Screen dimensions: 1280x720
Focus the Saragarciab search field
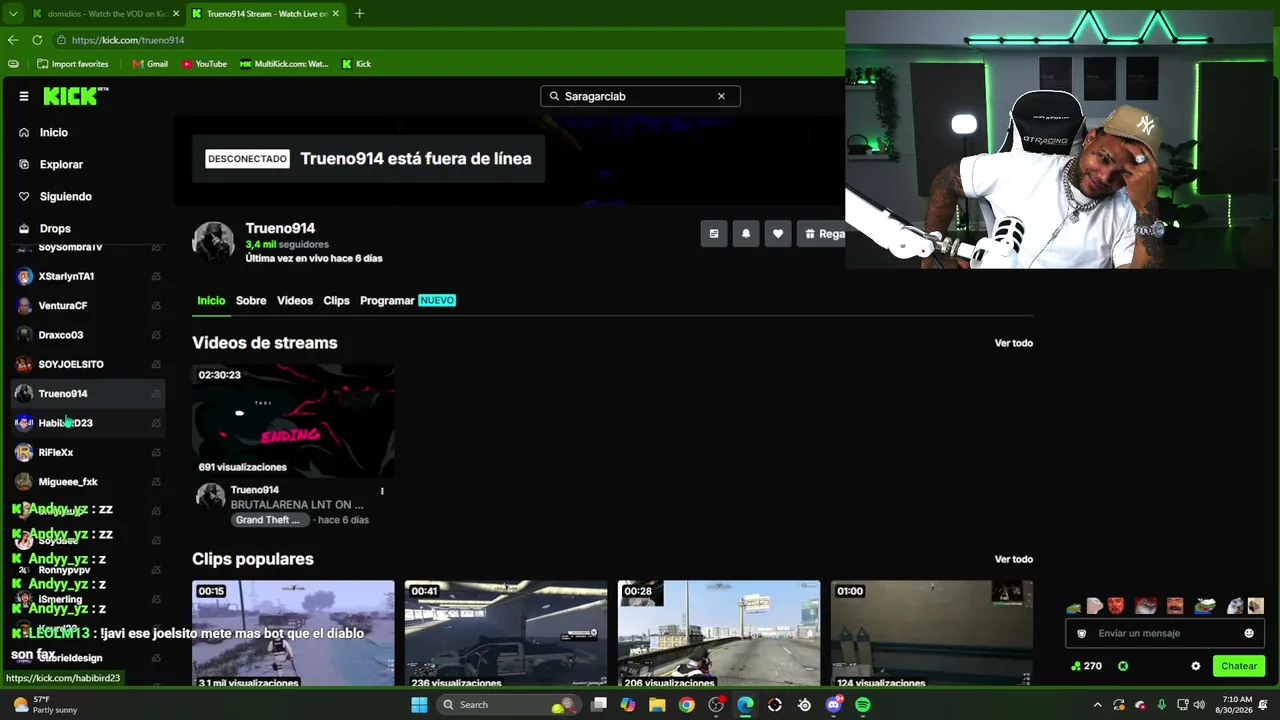point(640,96)
